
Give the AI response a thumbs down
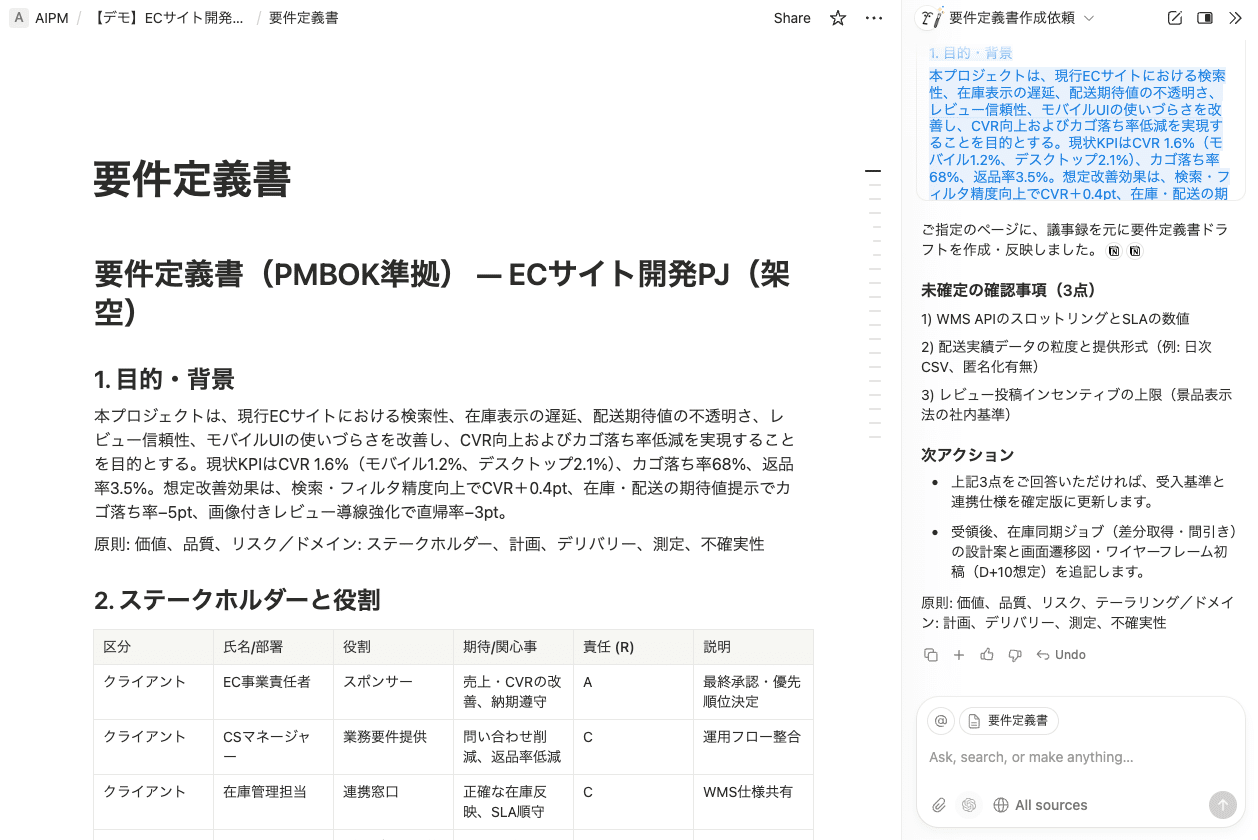point(1015,655)
